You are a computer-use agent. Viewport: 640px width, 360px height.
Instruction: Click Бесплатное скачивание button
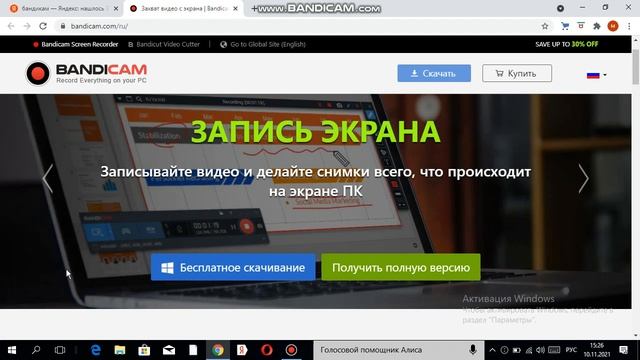[233, 267]
